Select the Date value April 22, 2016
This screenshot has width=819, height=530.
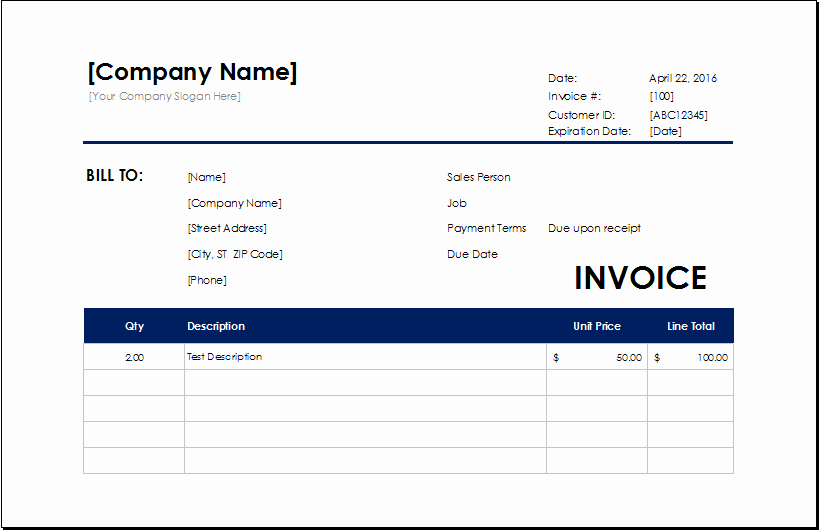[683, 78]
